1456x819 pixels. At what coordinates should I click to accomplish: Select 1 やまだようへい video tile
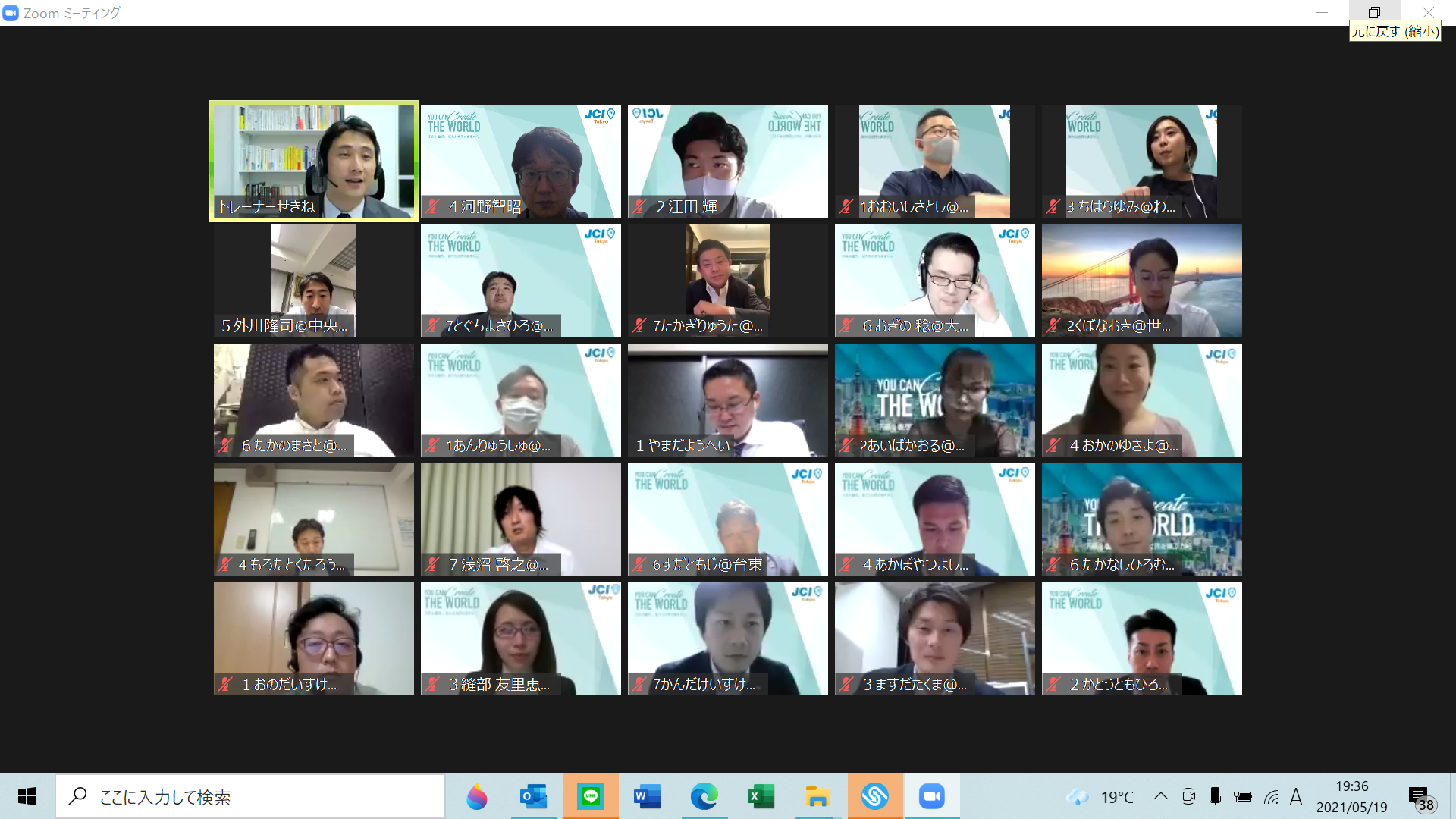tap(727, 400)
